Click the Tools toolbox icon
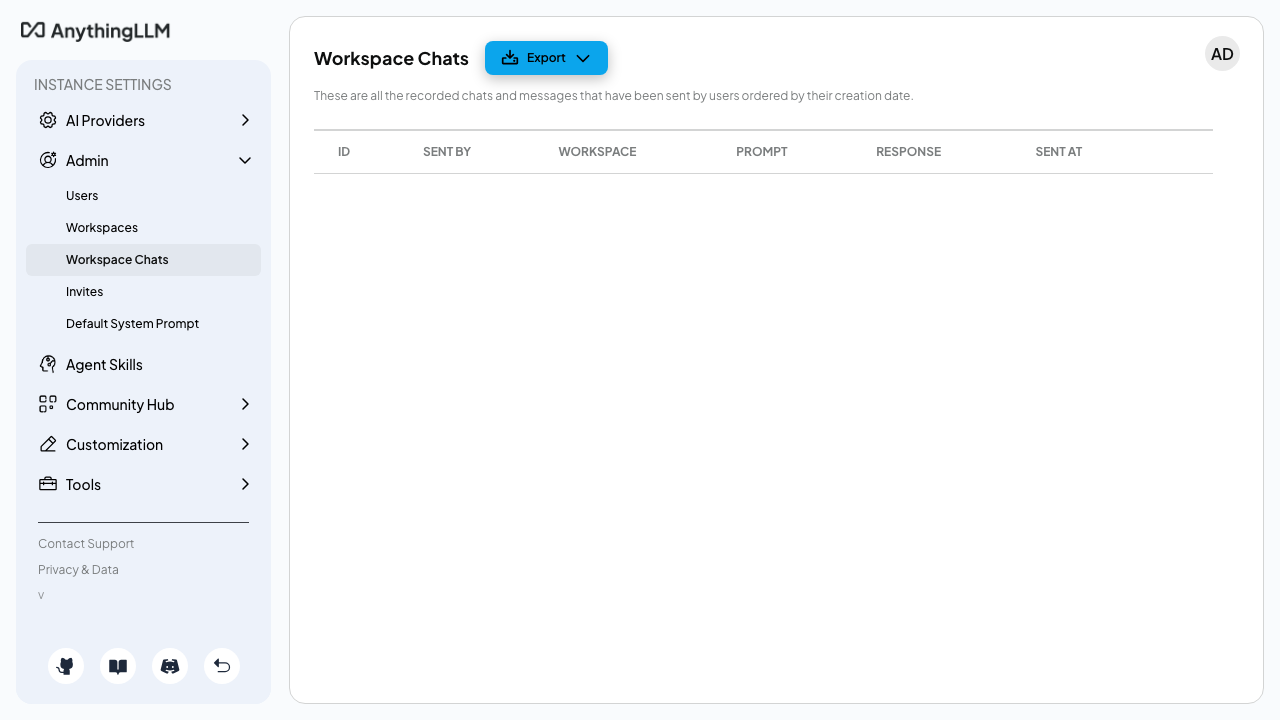 click(48, 484)
